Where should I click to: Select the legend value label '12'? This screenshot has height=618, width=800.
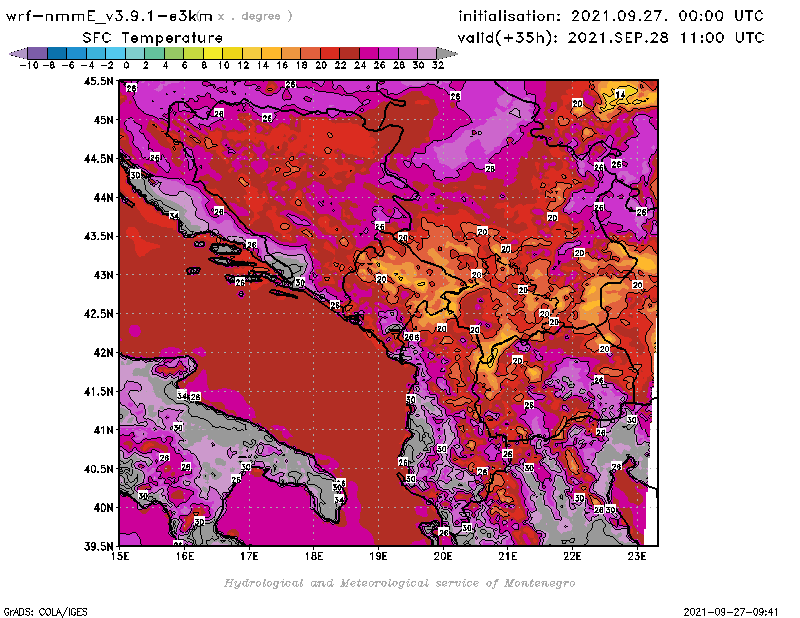(x=243, y=66)
